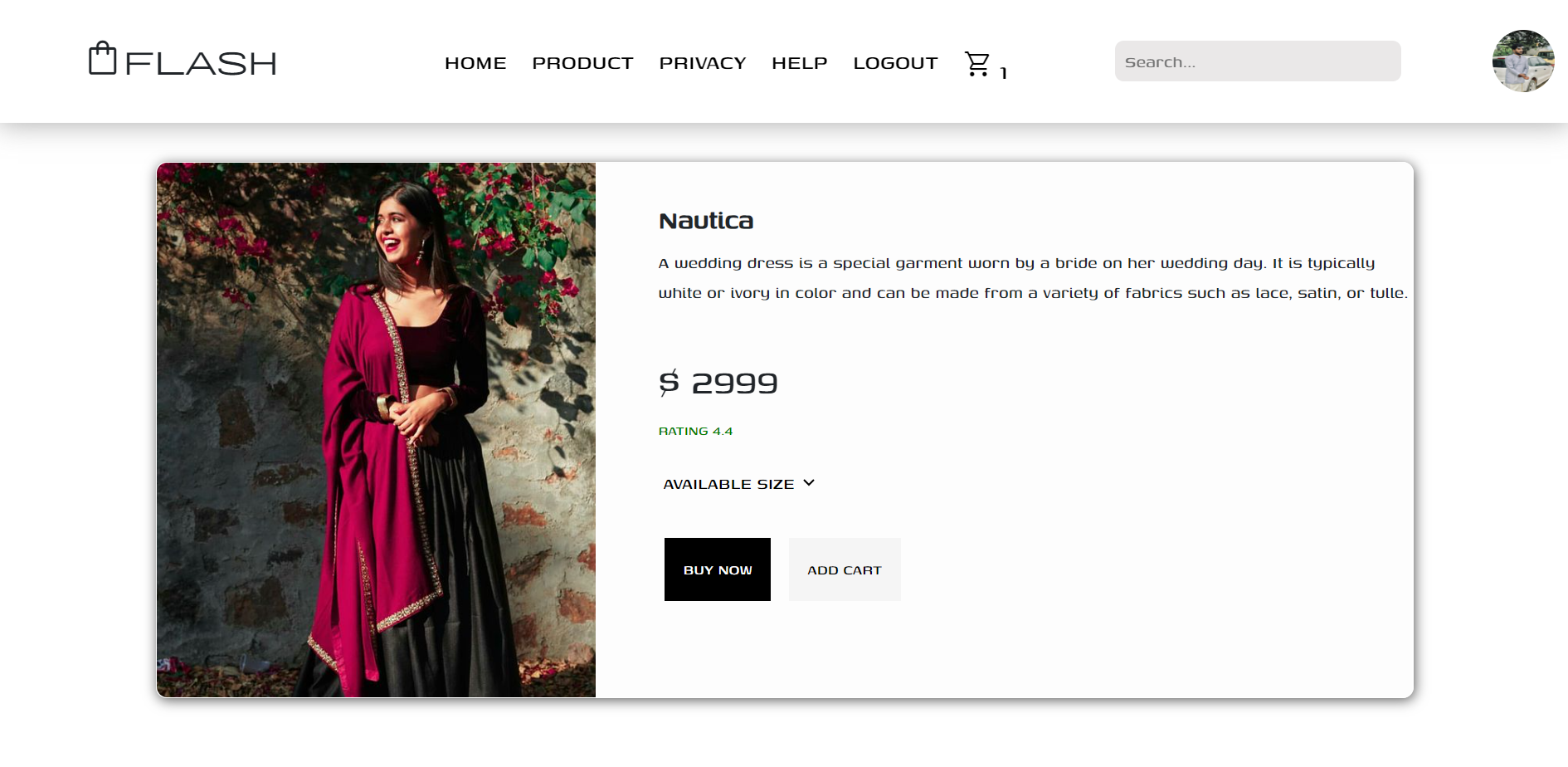Click the cart item count badge
The height and width of the screenshot is (767, 1568).
point(1004,73)
